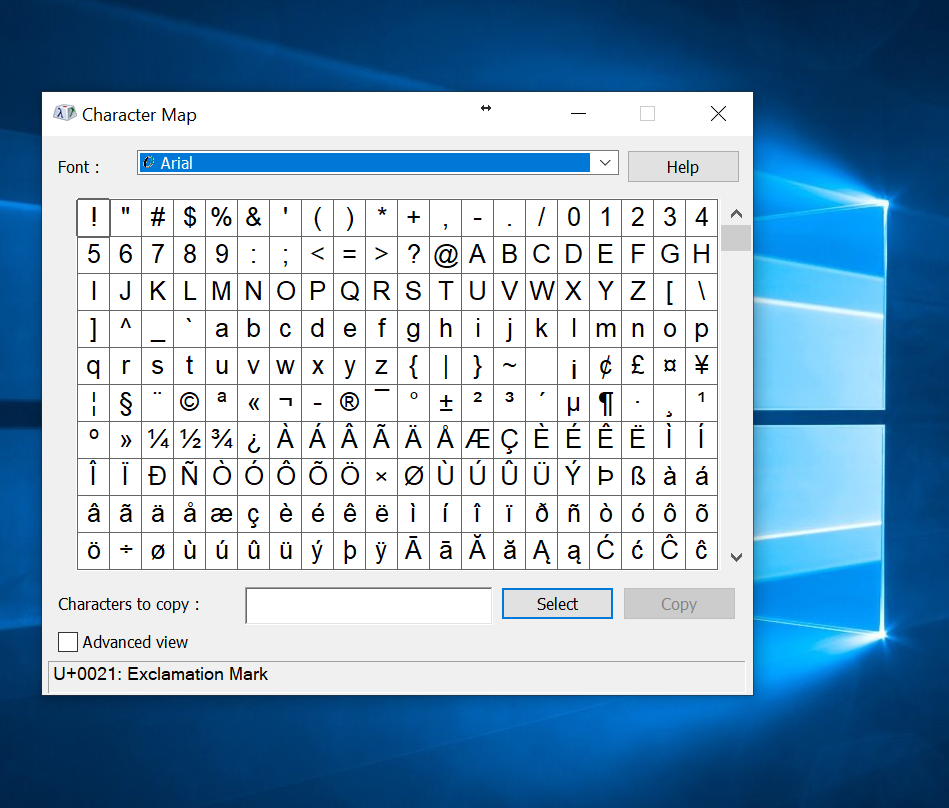Screen dimensions: 949x808
Task: Open the Help button
Action: point(683,166)
